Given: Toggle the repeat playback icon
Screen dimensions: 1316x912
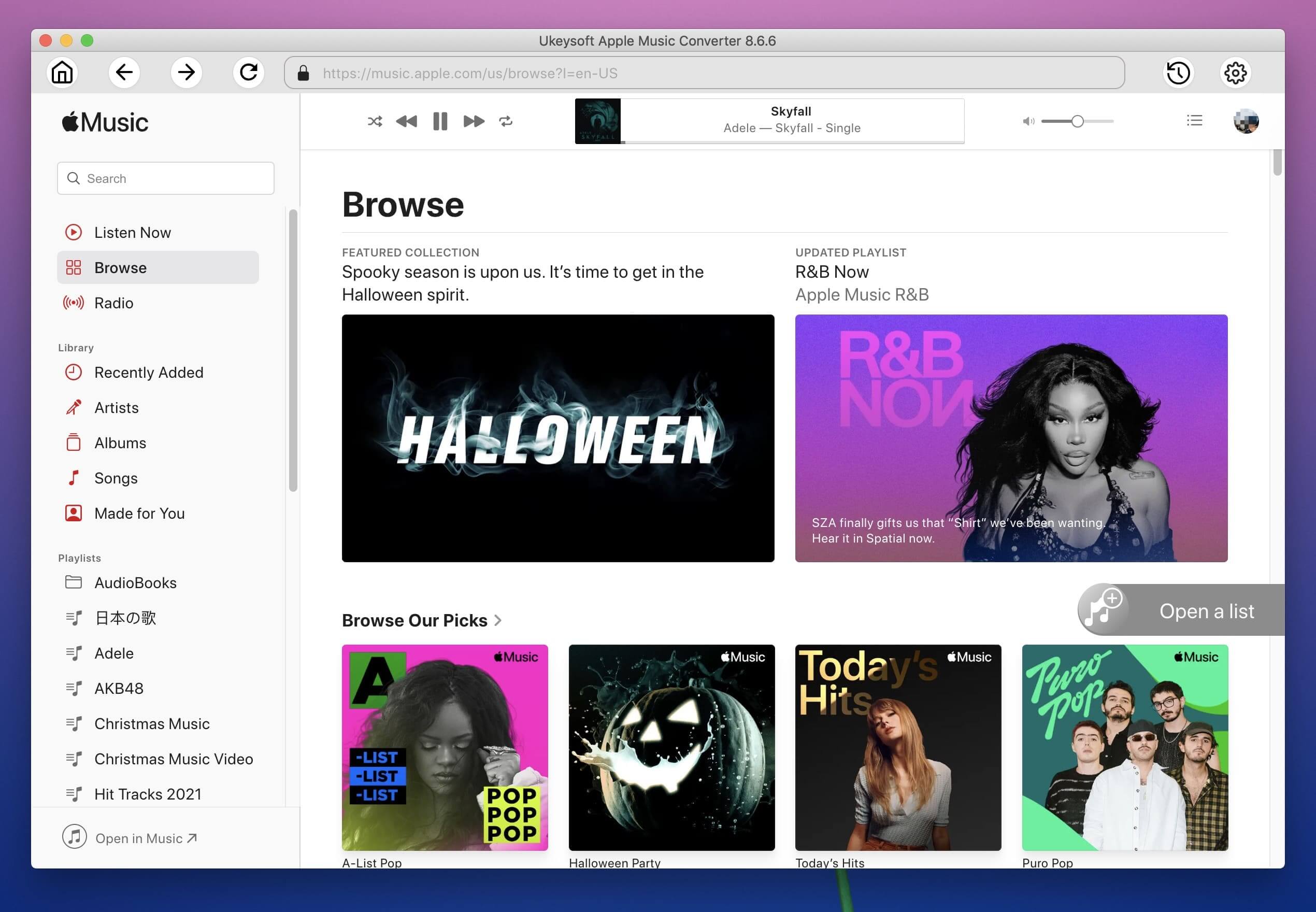Looking at the screenshot, I should [x=506, y=120].
